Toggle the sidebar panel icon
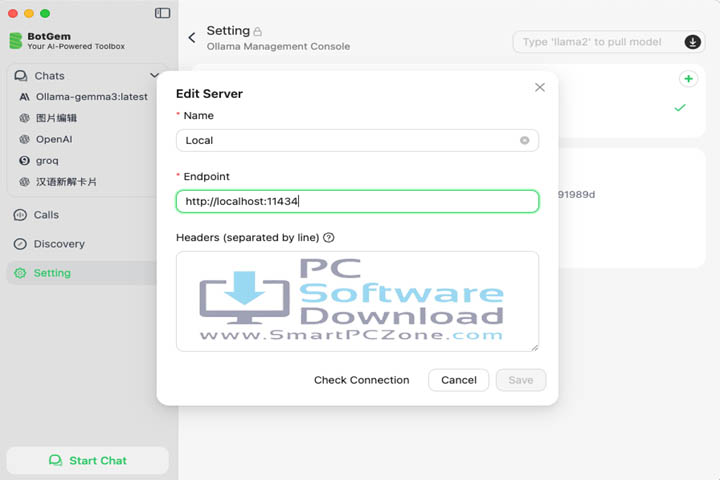Image resolution: width=720 pixels, height=480 pixels. tap(163, 13)
